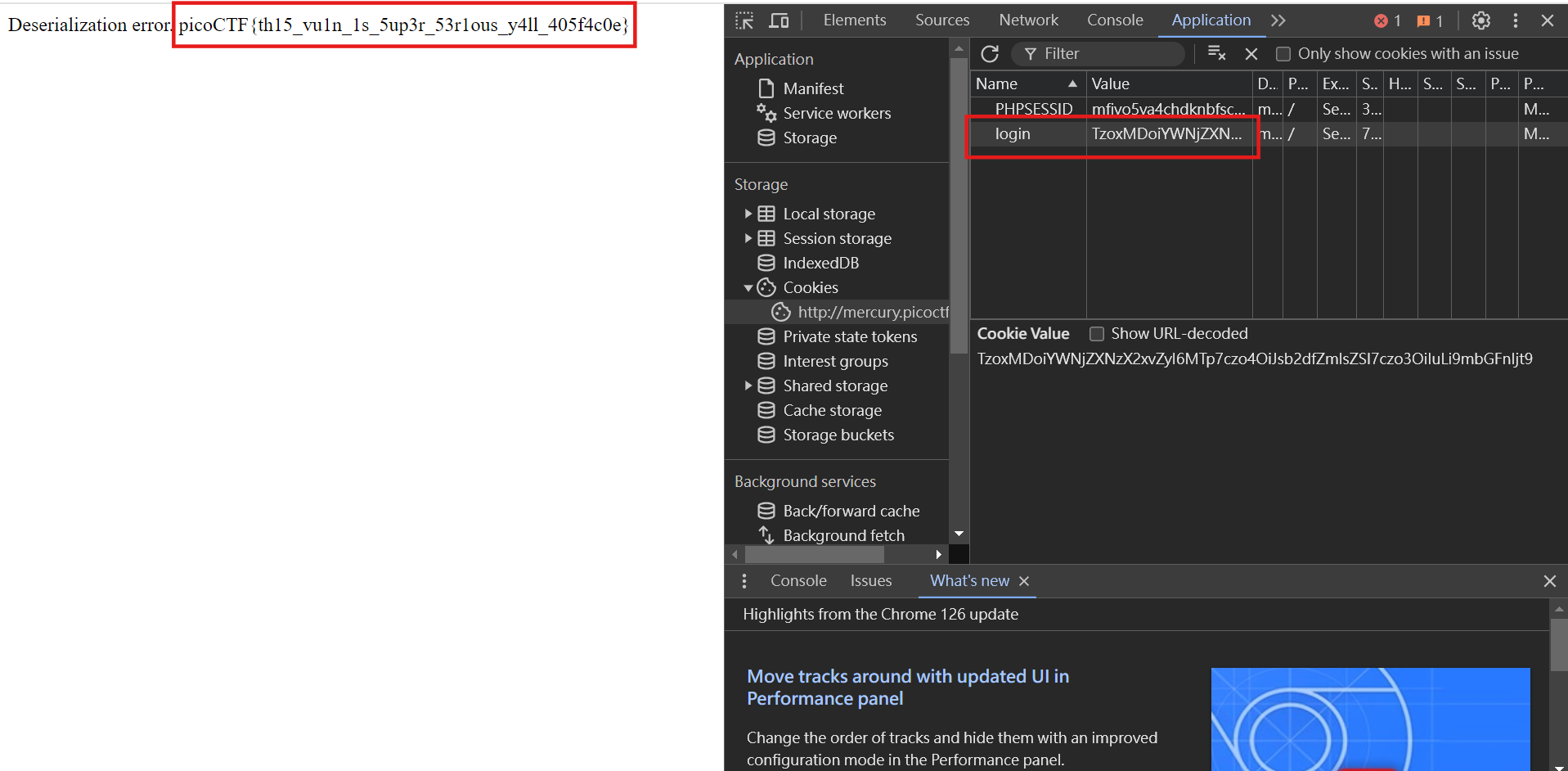The width and height of the screenshot is (1568, 771).
Task: Switch to the Network tab
Action: [1029, 20]
